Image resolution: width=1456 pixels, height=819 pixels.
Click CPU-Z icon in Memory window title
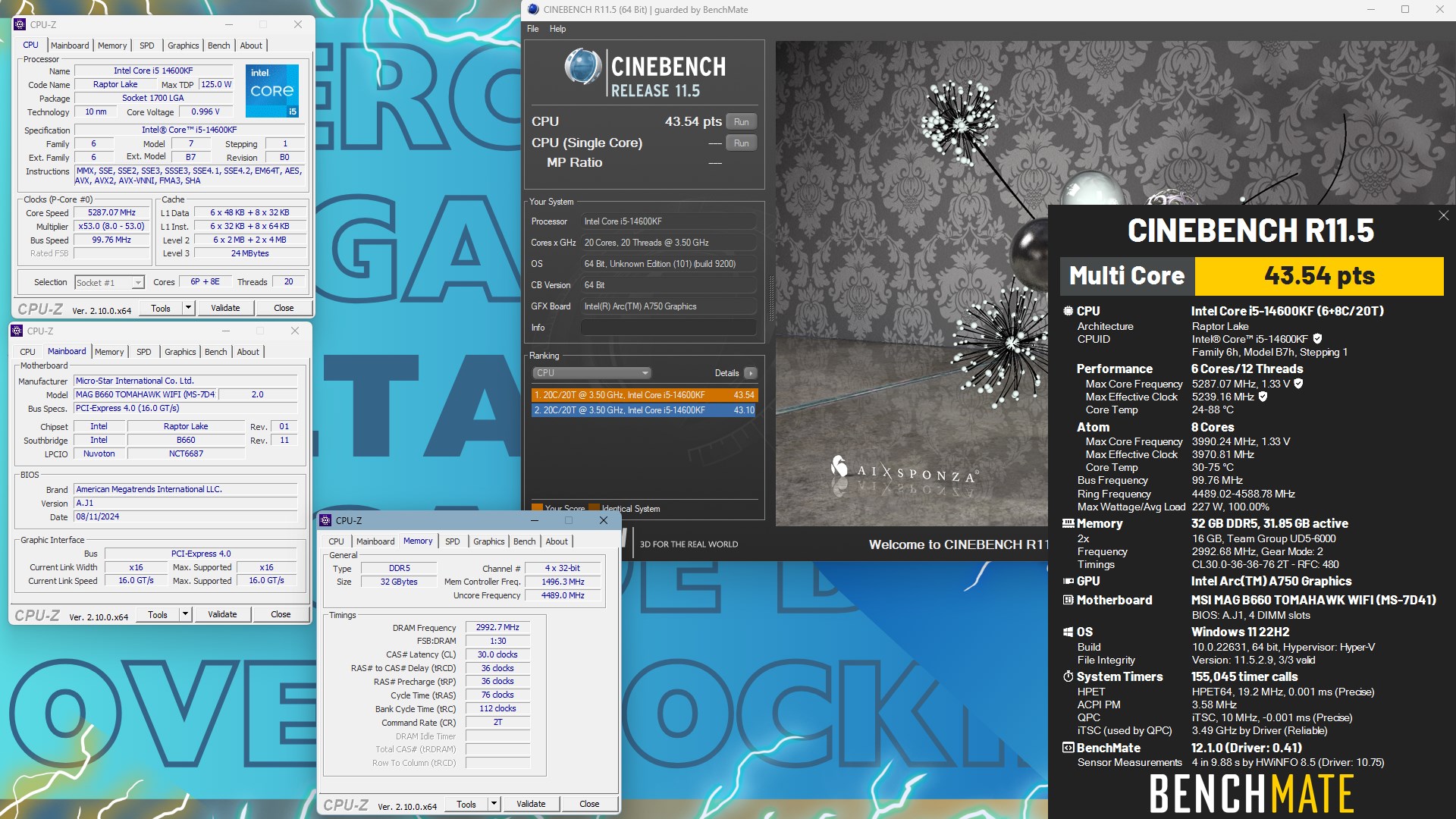[325, 520]
